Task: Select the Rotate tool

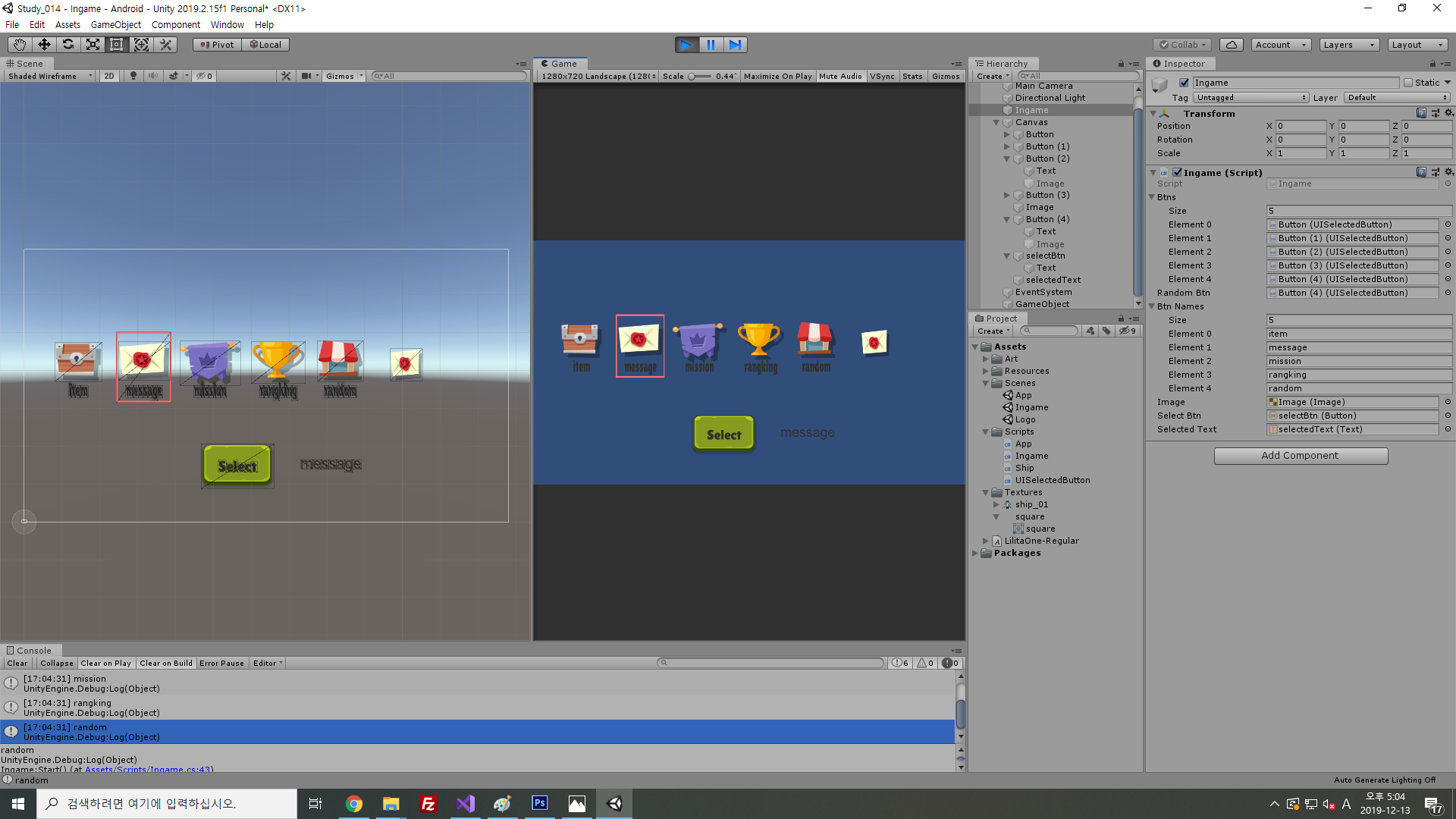Action: (68, 45)
